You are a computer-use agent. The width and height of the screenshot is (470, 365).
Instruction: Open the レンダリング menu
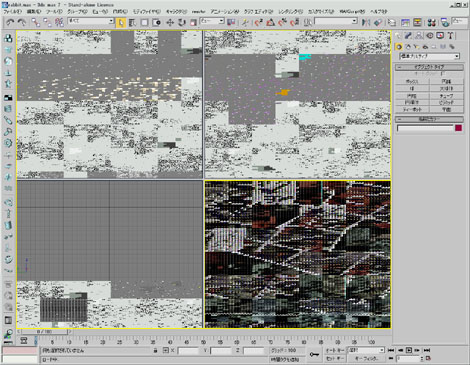pyautogui.click(x=291, y=12)
